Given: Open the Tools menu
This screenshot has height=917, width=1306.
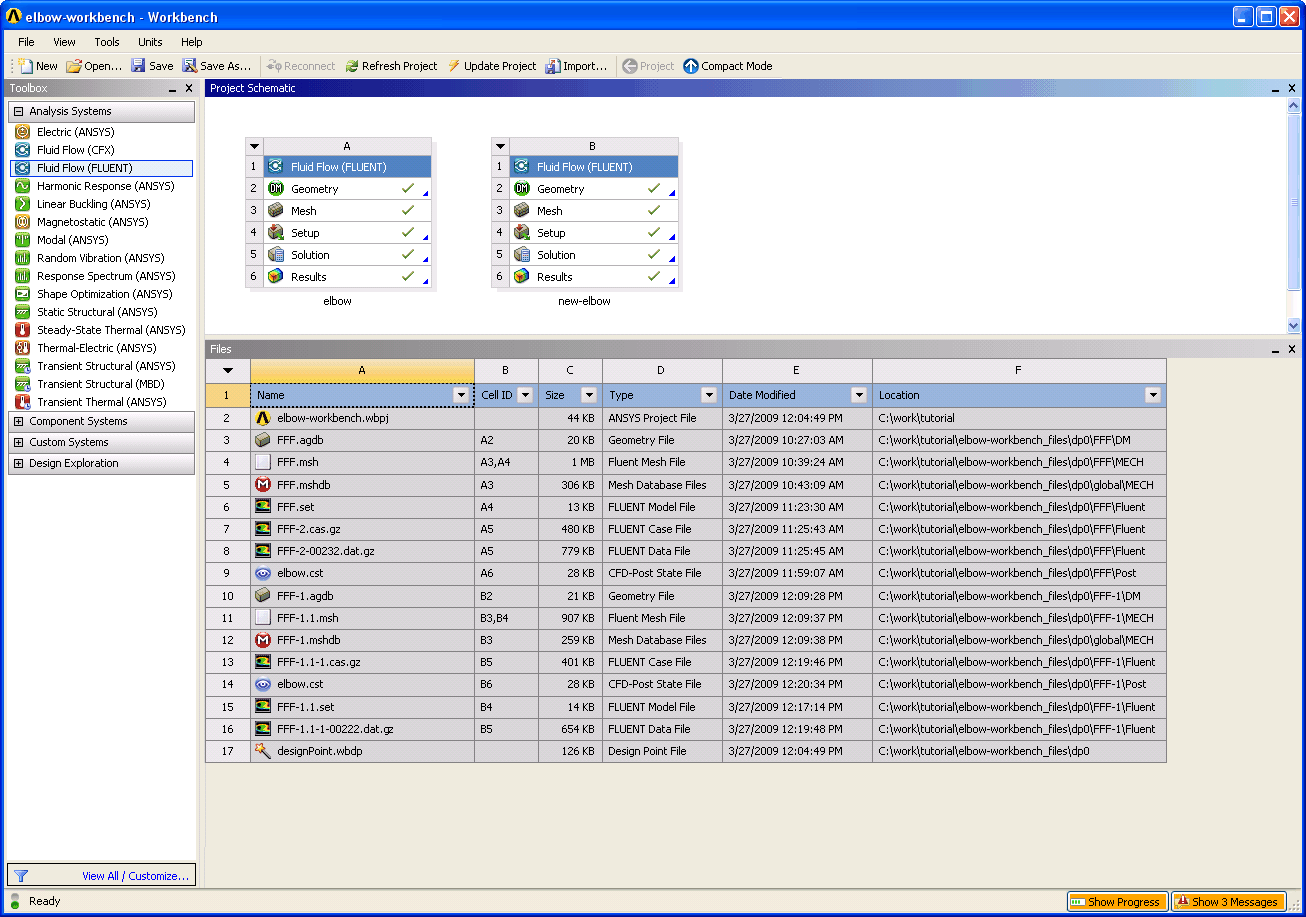Looking at the screenshot, I should click(107, 42).
